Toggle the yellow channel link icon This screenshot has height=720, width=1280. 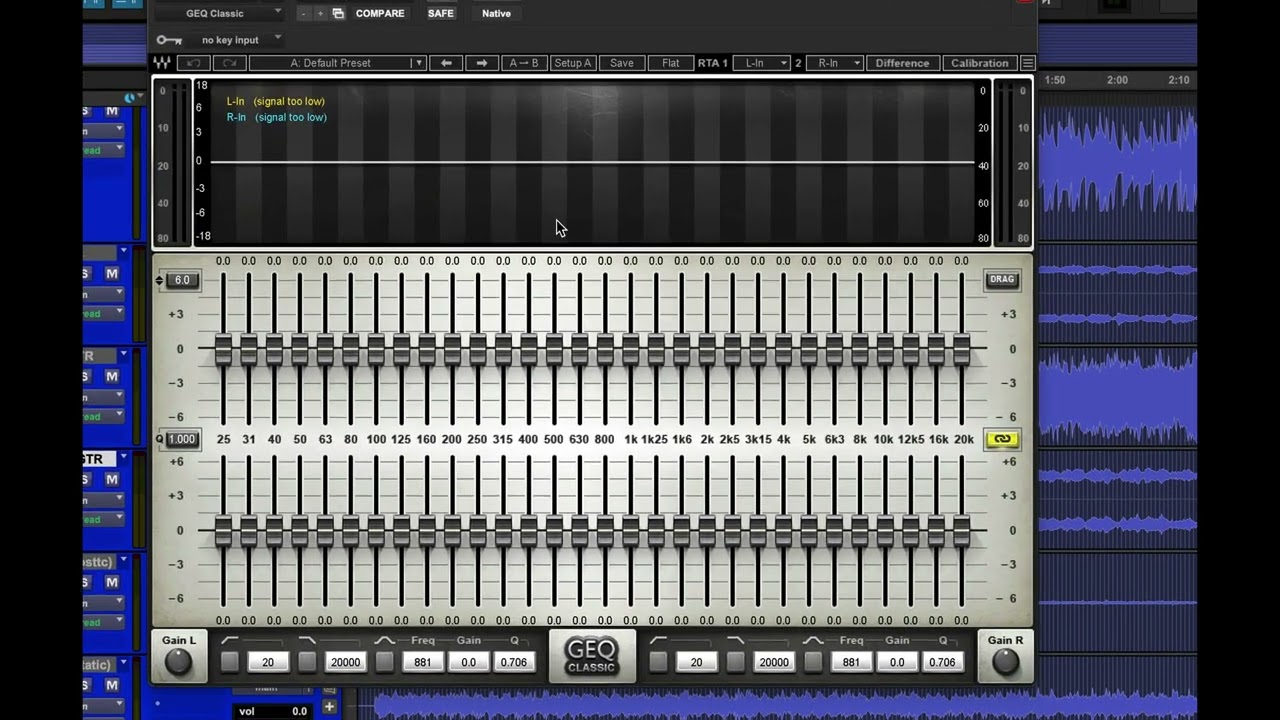pos(1002,439)
